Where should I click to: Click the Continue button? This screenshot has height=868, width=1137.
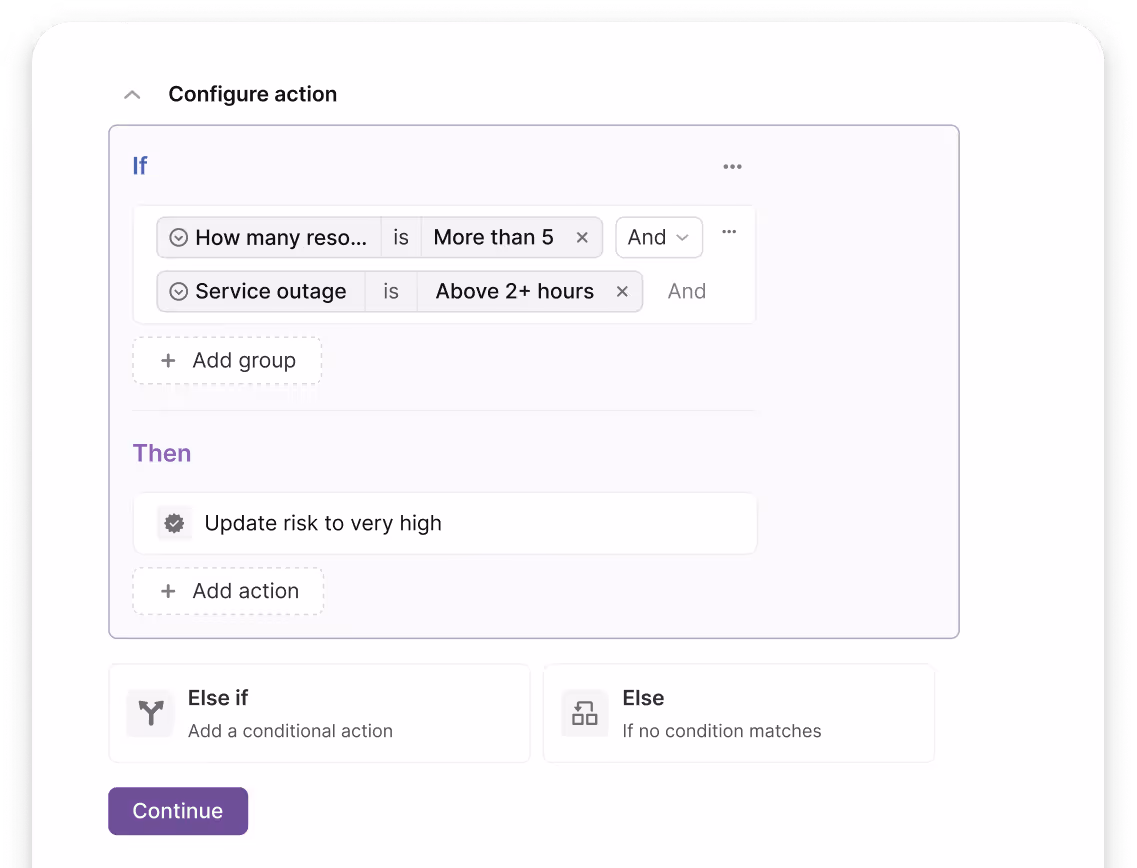(x=178, y=811)
